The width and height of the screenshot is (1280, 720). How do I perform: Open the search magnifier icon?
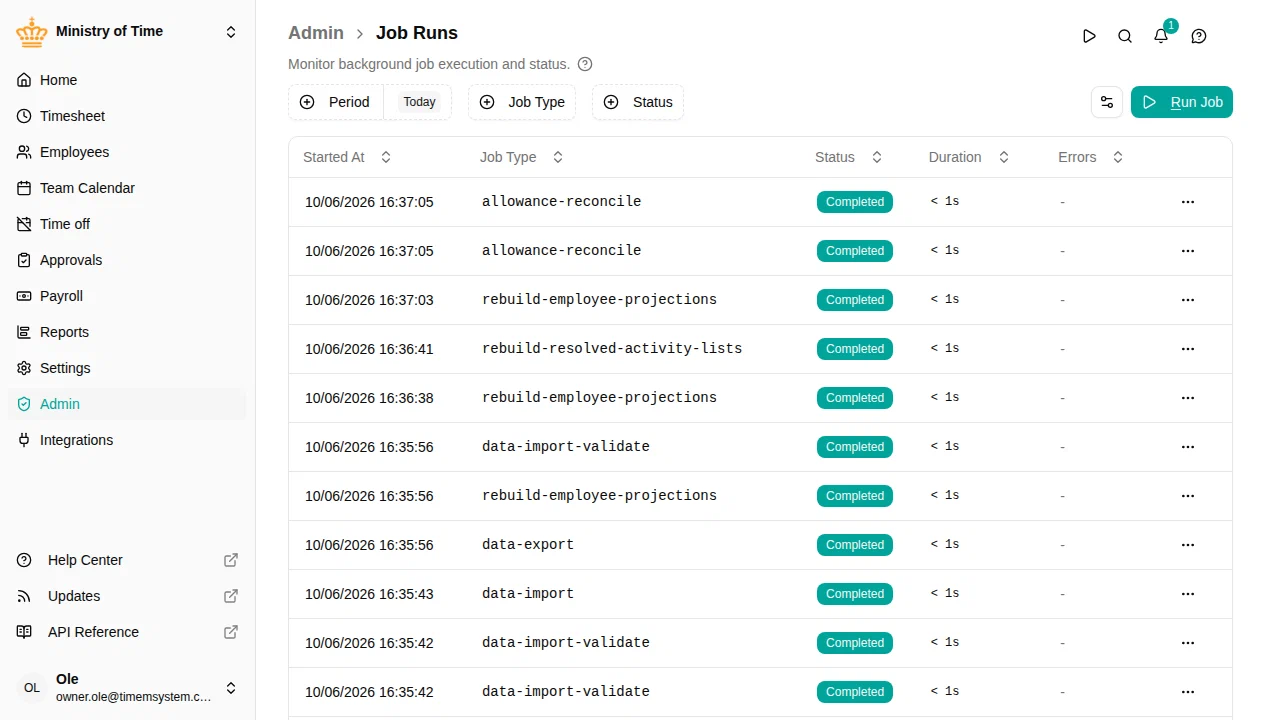1125,36
